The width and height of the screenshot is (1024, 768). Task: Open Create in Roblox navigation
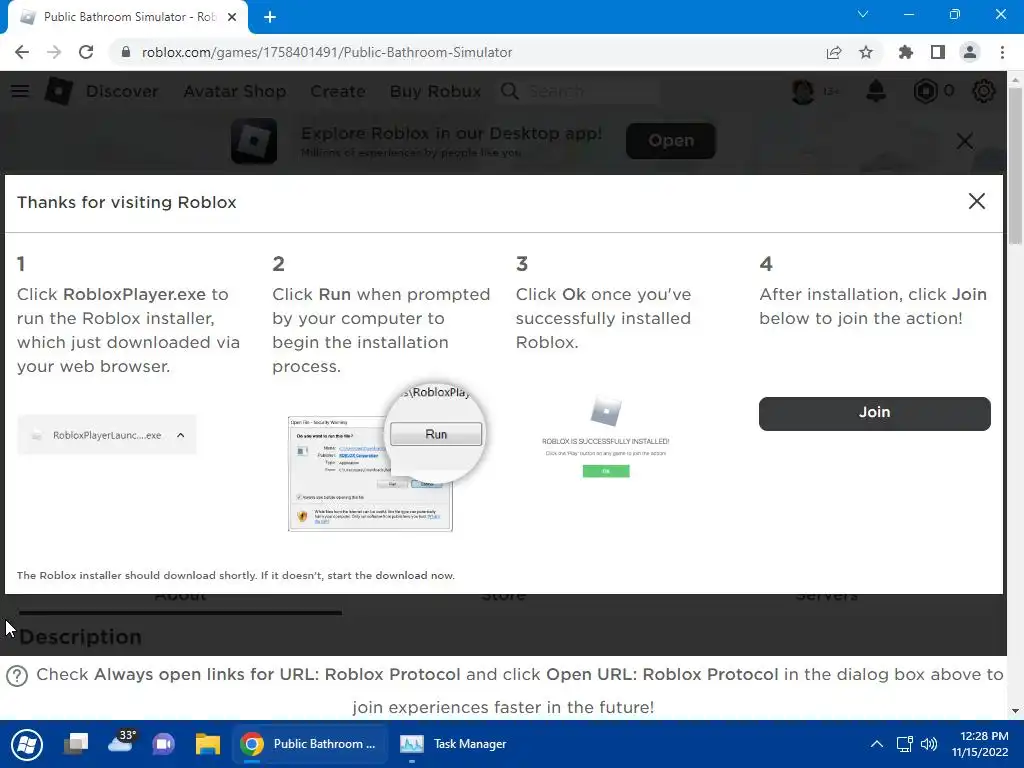coord(338,91)
